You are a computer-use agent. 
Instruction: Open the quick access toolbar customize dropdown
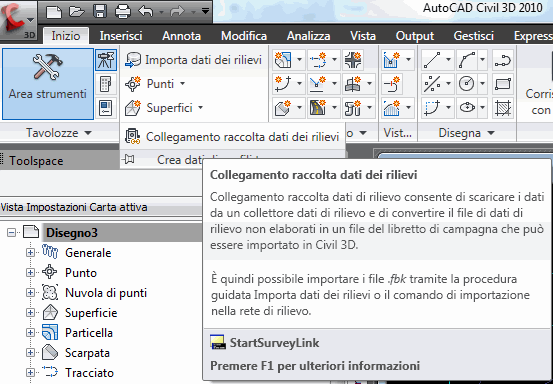(205, 12)
